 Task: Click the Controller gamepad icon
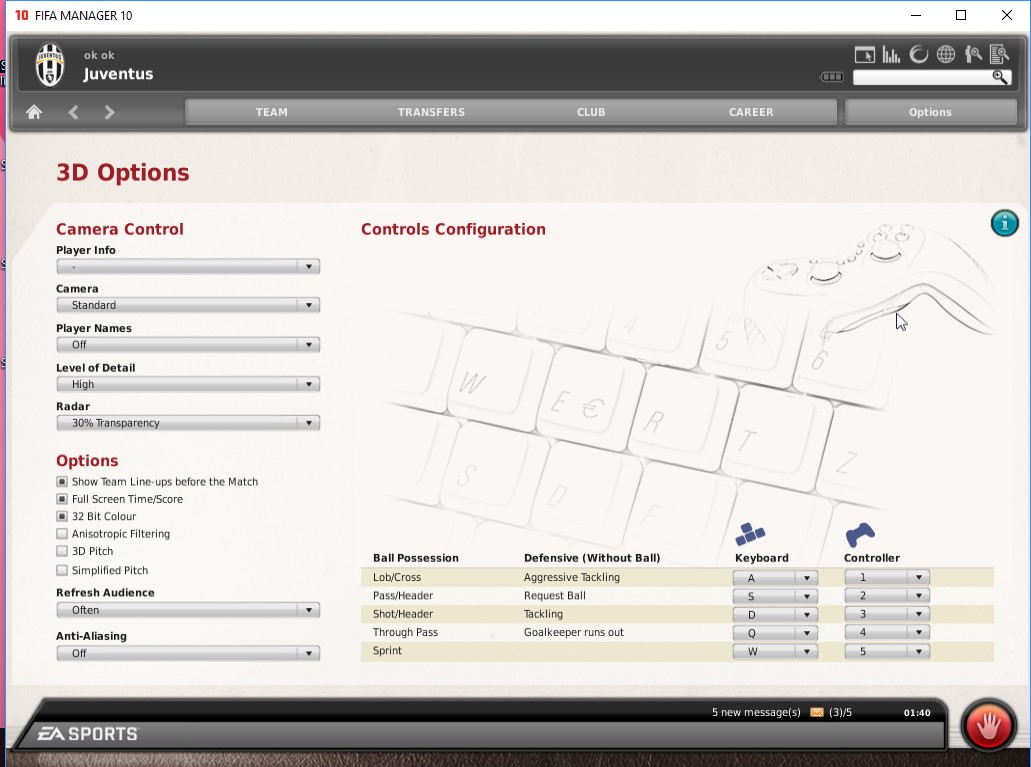click(x=859, y=535)
